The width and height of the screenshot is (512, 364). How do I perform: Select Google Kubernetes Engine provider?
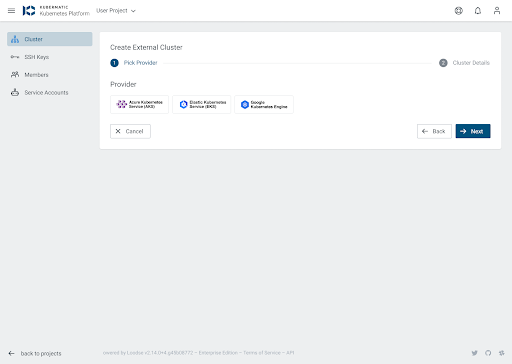pyautogui.click(x=264, y=104)
